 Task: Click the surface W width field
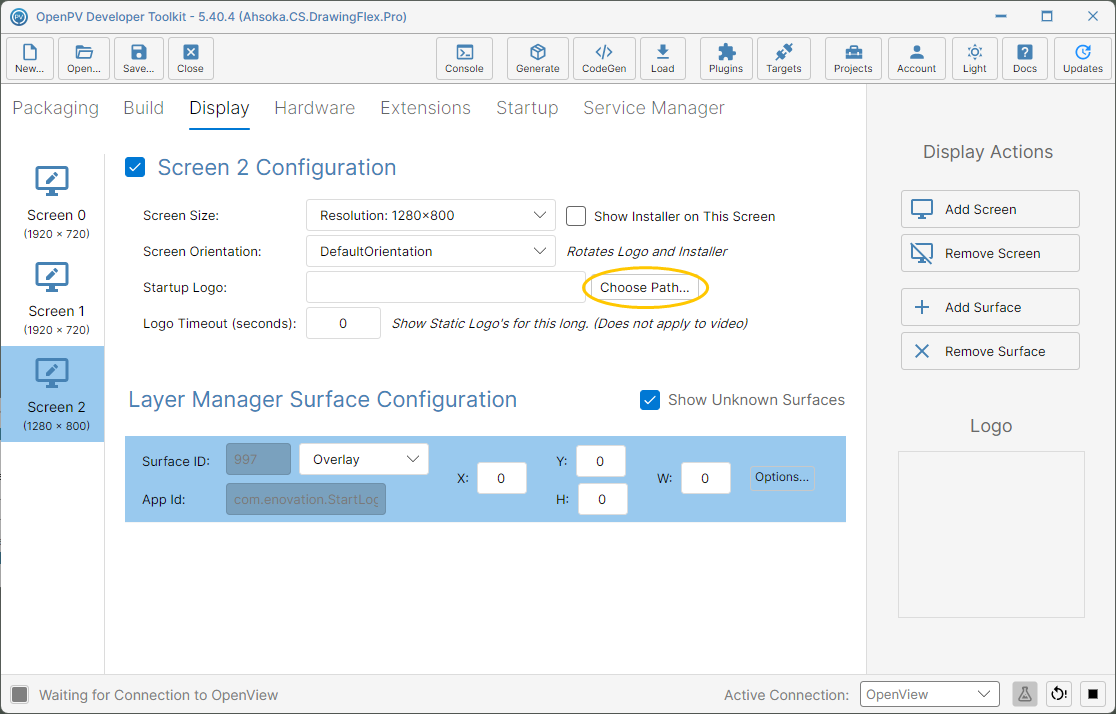click(705, 478)
